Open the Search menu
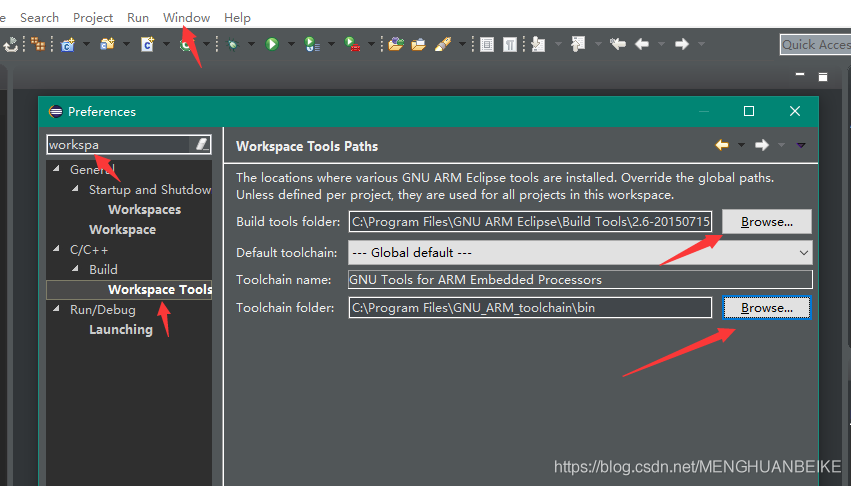The image size is (851, 486). coord(39,18)
